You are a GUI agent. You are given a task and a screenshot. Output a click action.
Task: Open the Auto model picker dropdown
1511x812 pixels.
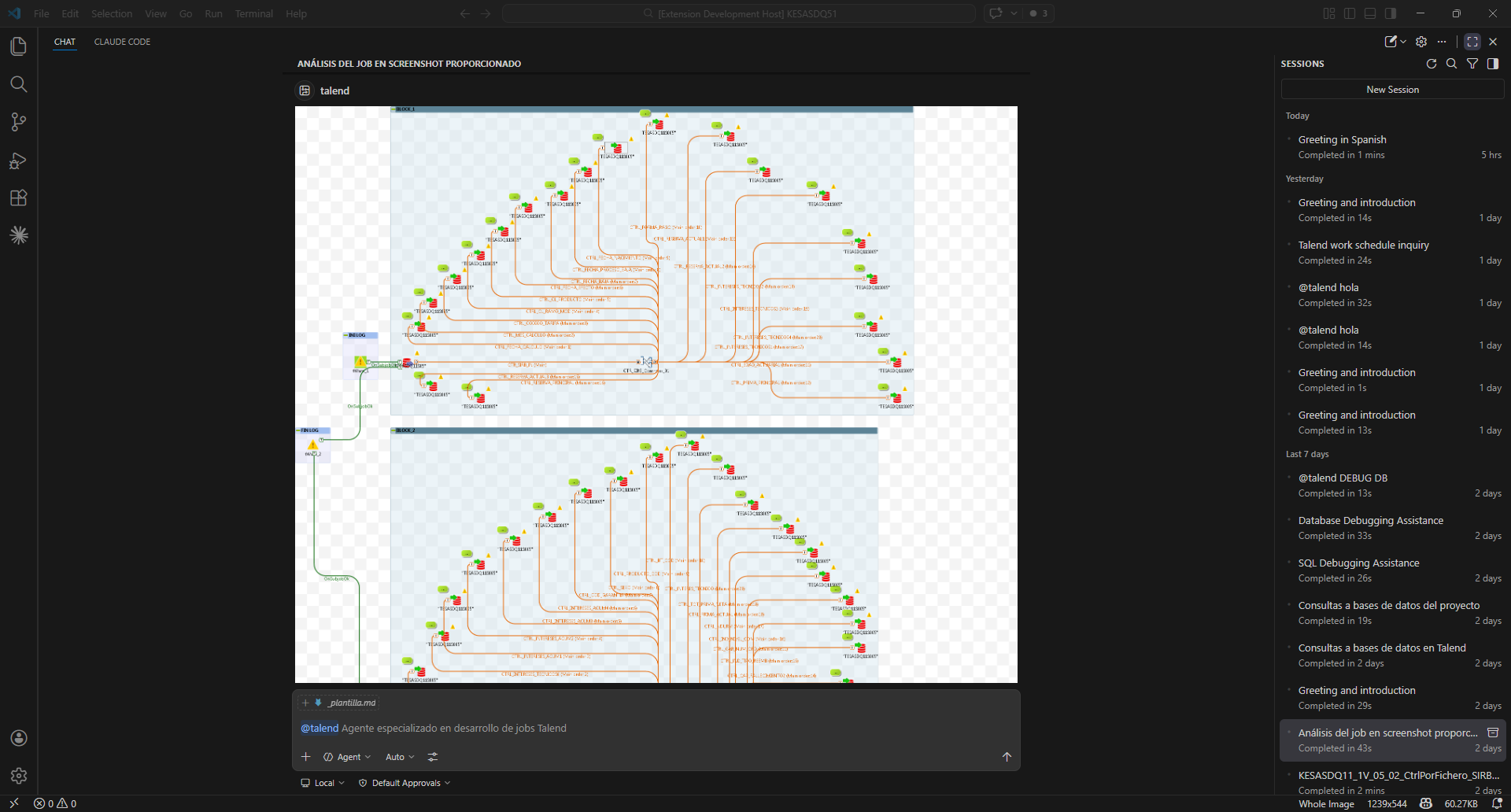(400, 757)
